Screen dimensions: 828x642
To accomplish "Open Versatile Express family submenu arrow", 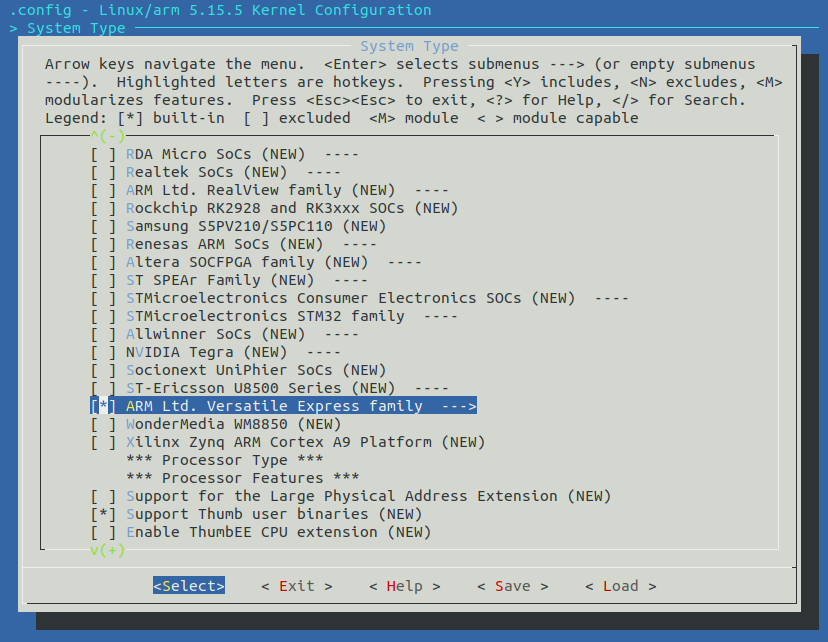I will coord(459,406).
